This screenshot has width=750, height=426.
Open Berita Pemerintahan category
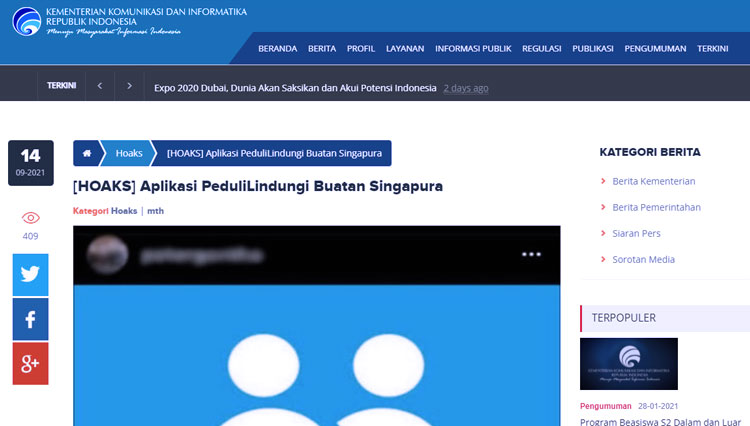tap(656, 208)
